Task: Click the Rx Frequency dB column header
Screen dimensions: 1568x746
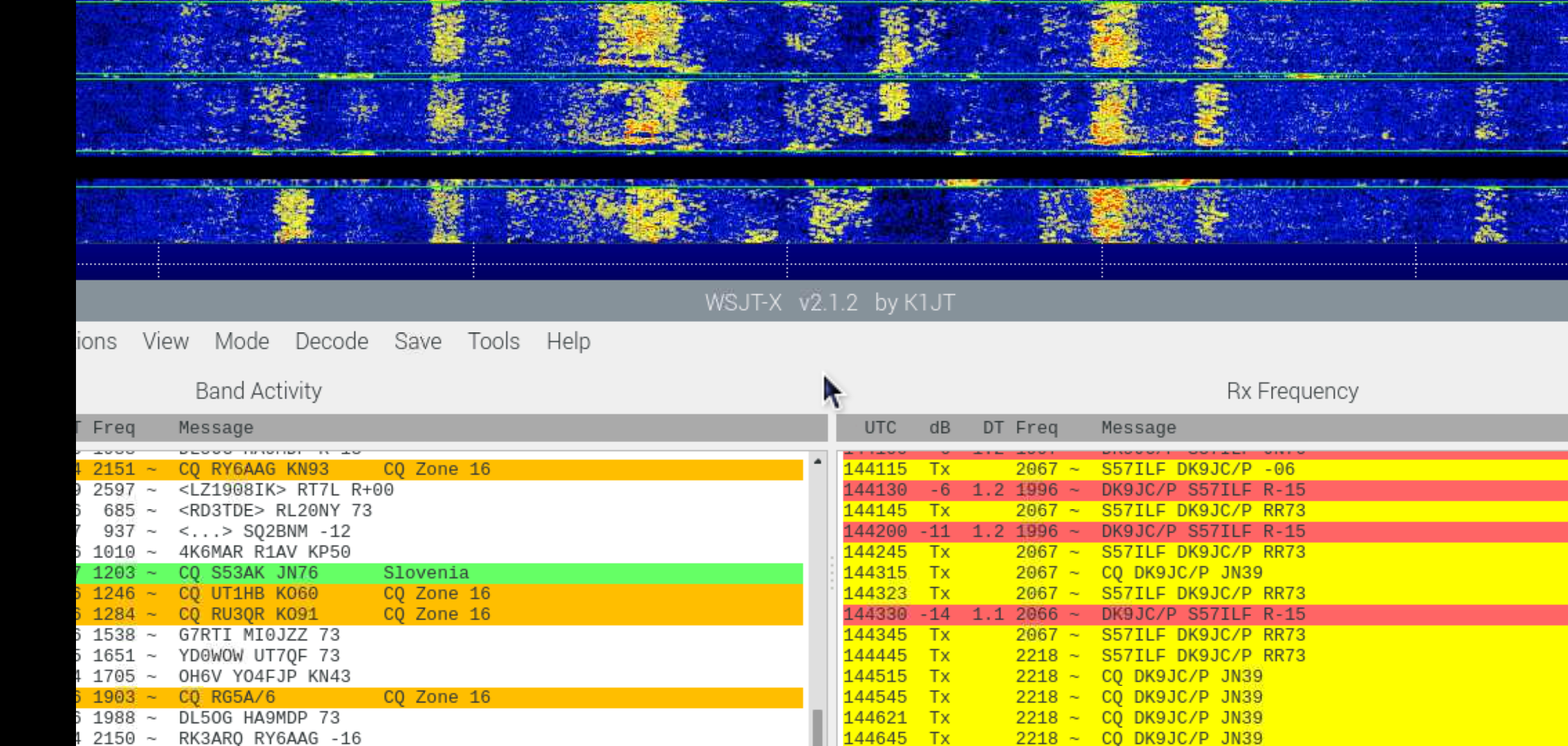Action: click(939, 428)
